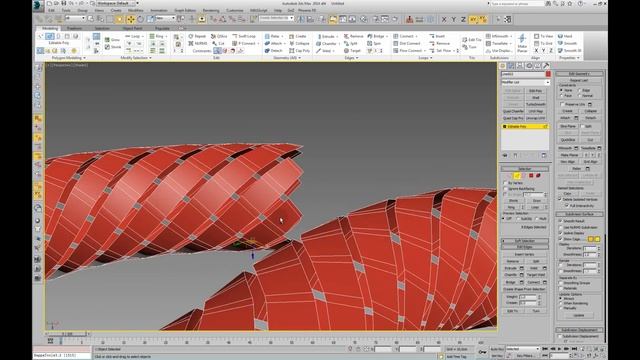The width and height of the screenshot is (640, 360).
Task: Select Edge constraint radio button
Action: pyautogui.click(x=580, y=90)
